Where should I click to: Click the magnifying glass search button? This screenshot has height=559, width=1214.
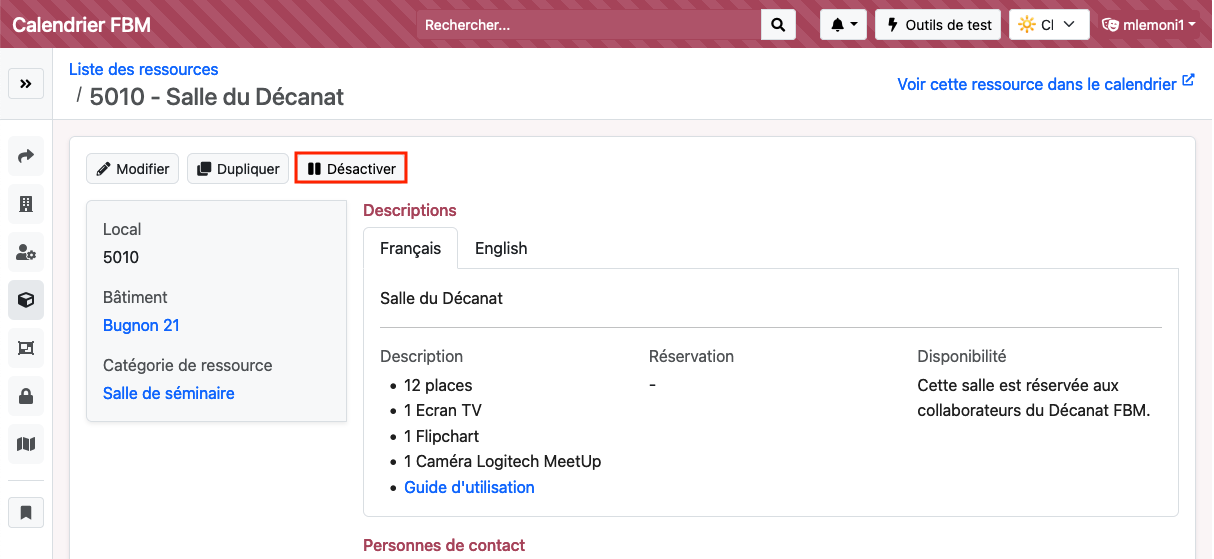[x=778, y=25]
